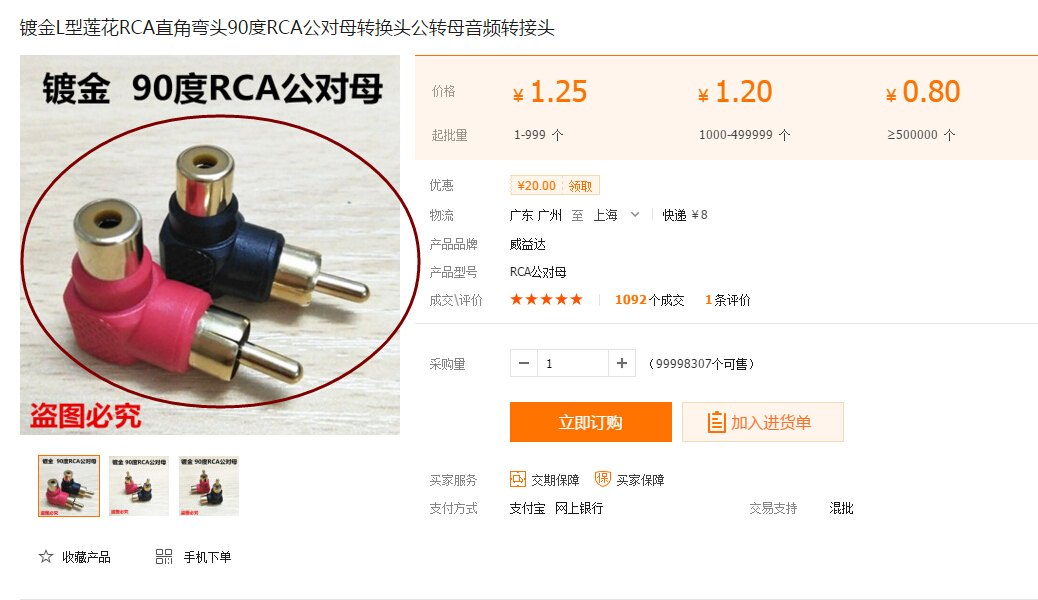Open the 上海 shipping destination selector
The width and height of the screenshot is (1038, 600).
616,215
